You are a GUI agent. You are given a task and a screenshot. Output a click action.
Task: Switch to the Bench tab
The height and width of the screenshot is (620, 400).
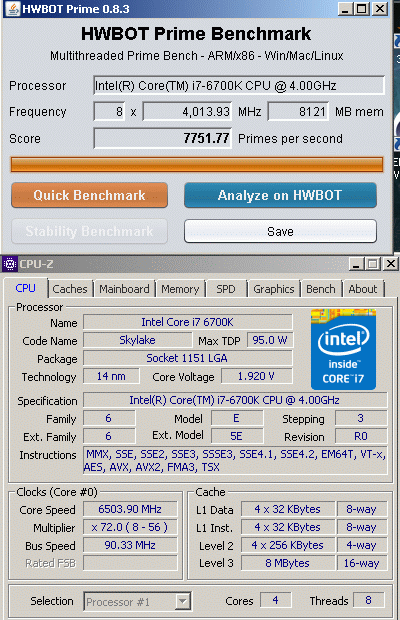click(x=321, y=289)
